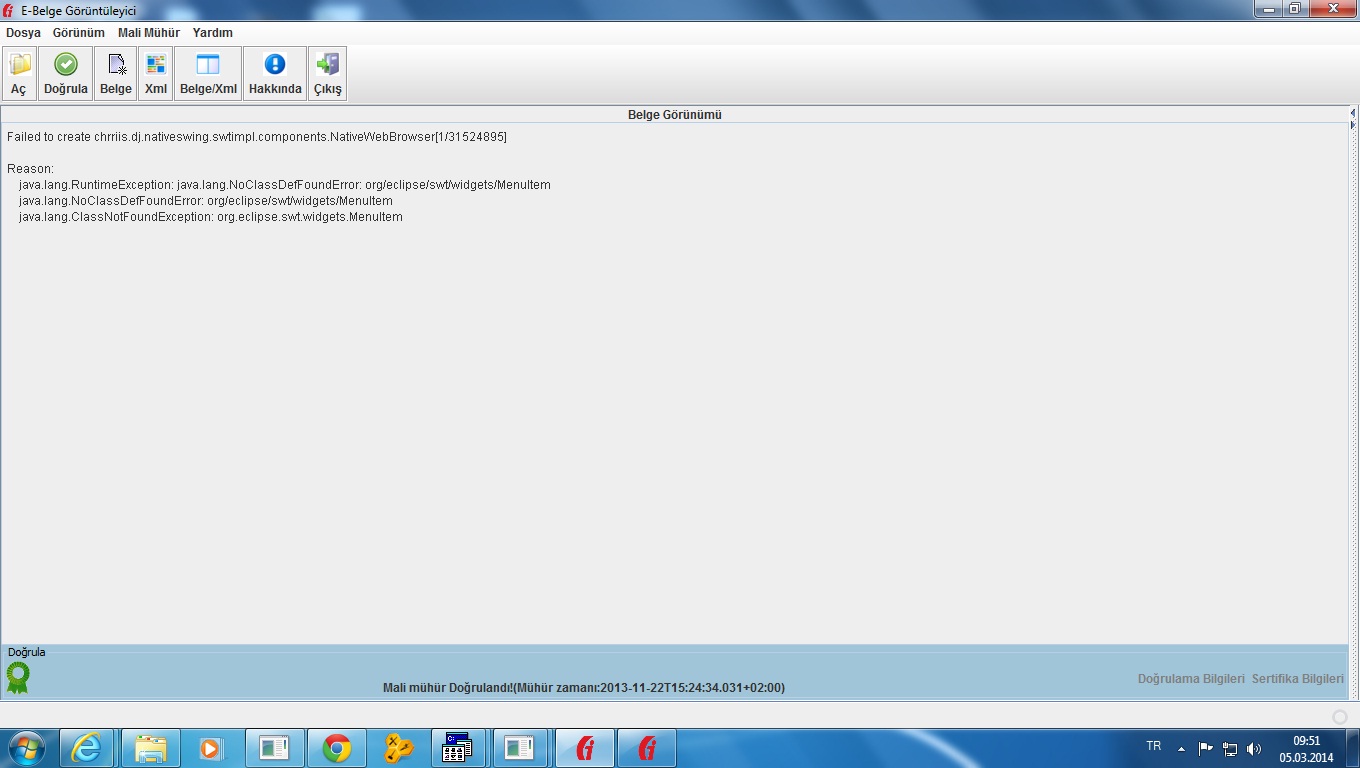Open the Dosya menu

(23, 33)
